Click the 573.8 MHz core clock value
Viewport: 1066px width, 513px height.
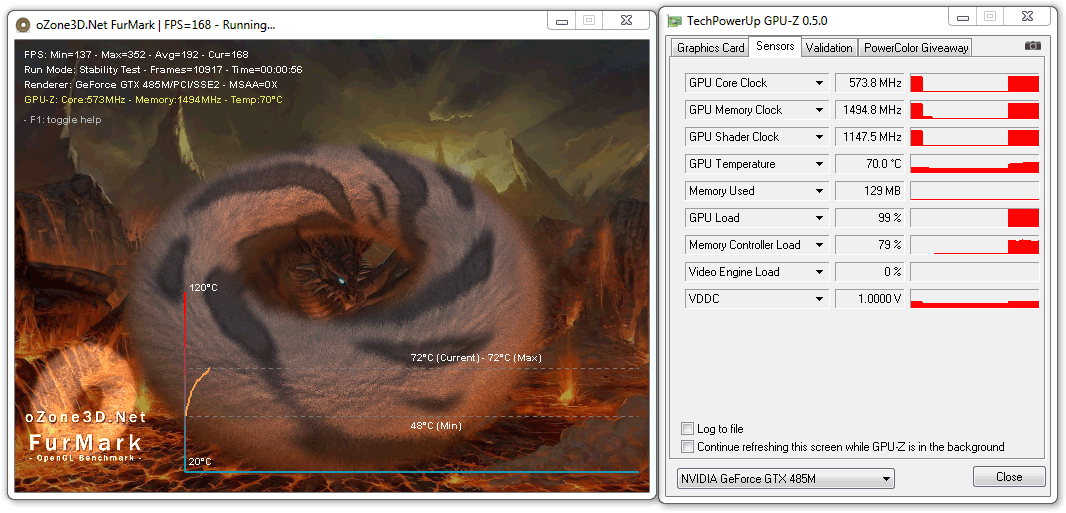pyautogui.click(x=870, y=83)
